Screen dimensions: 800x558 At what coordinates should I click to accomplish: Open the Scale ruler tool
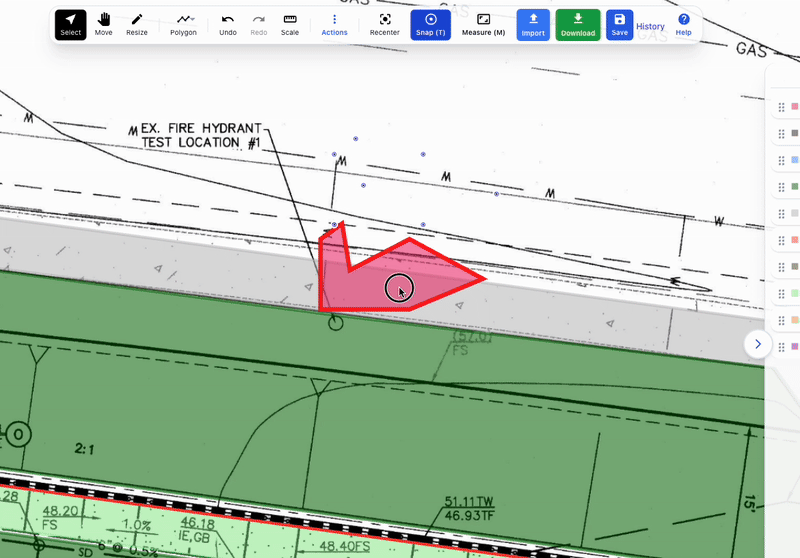pyautogui.click(x=289, y=24)
